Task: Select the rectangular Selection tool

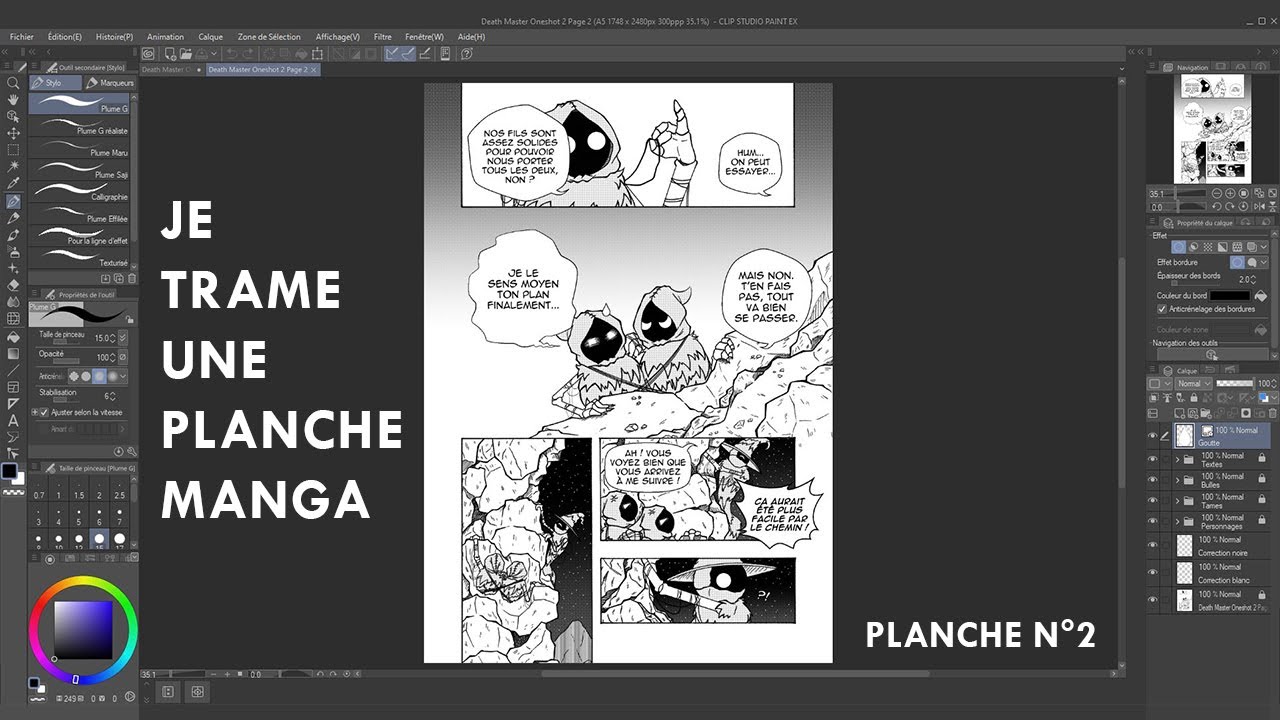Action: point(13,150)
